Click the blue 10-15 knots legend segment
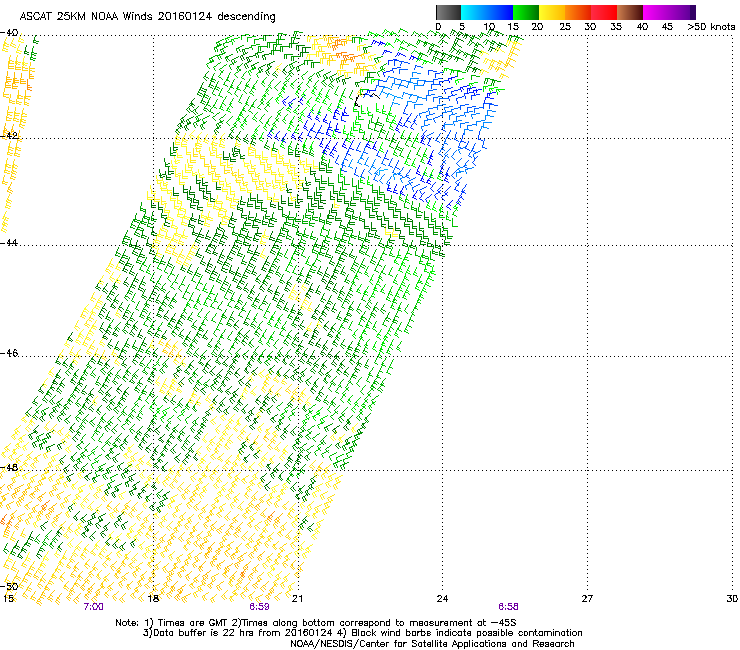 [500, 12]
